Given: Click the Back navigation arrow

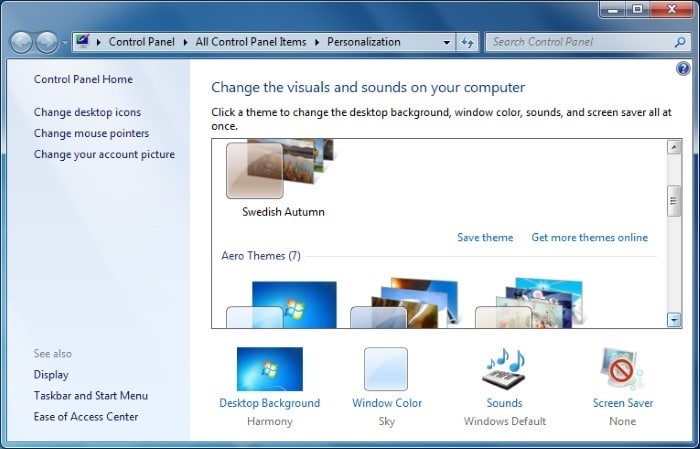Looking at the screenshot, I should click(21, 42).
